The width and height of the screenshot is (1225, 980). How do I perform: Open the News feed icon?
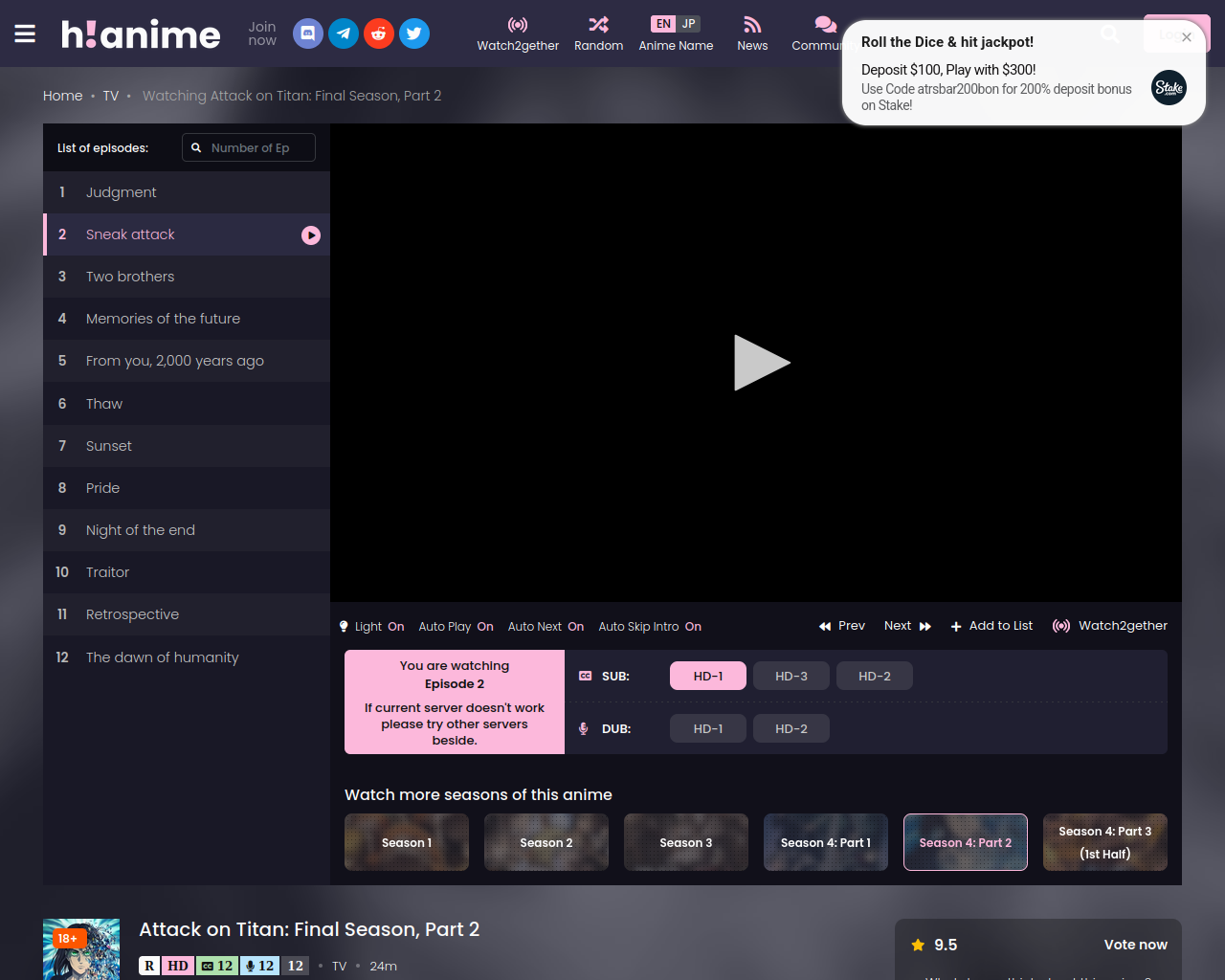coord(752,25)
